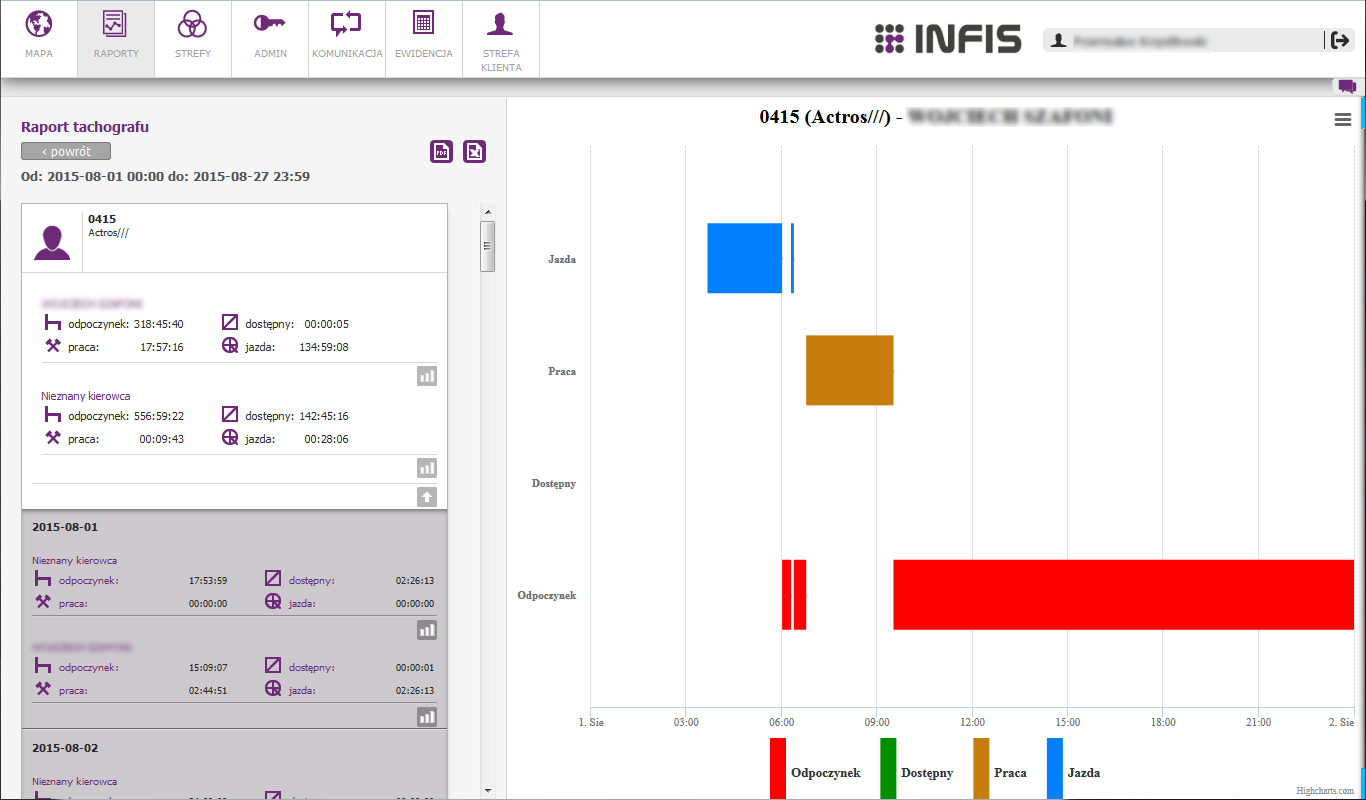The width and height of the screenshot is (1366, 800).
Task: Open the chart context hamburger menu
Action: (x=1343, y=120)
